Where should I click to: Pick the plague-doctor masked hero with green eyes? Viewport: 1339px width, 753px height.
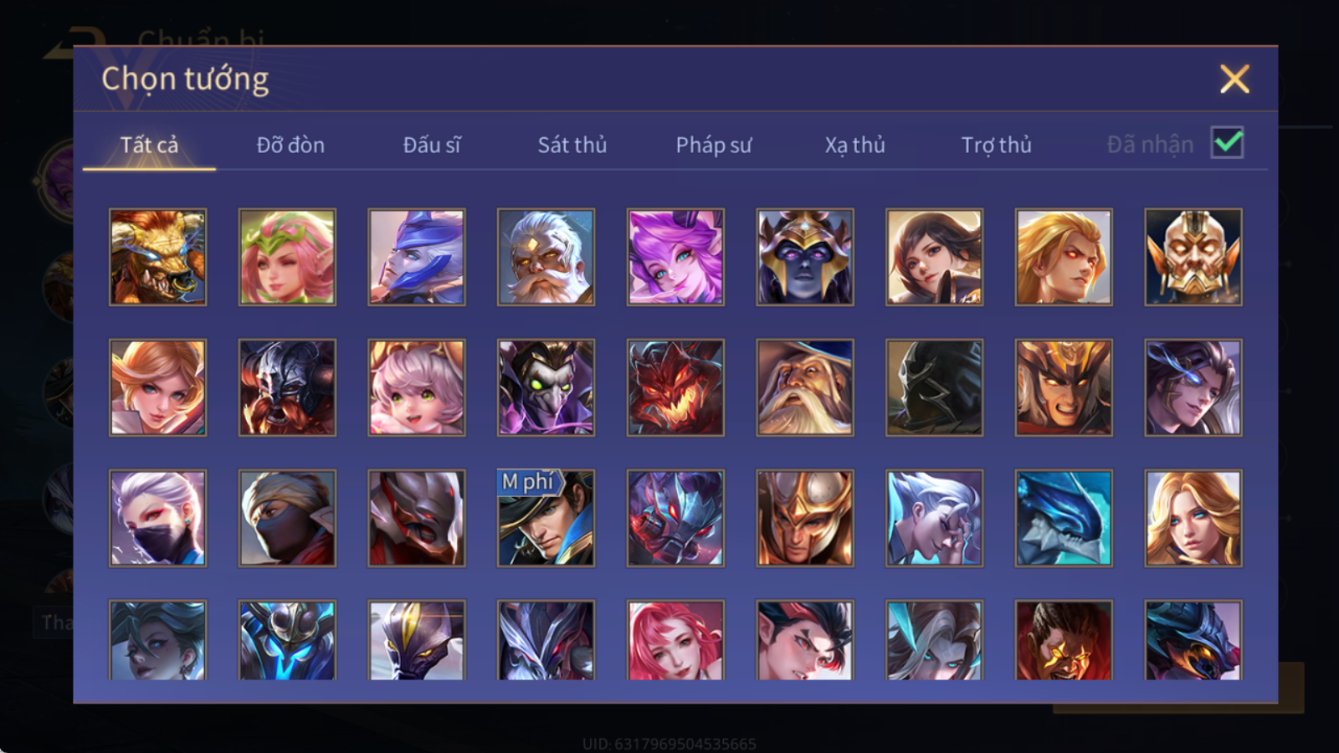point(546,388)
